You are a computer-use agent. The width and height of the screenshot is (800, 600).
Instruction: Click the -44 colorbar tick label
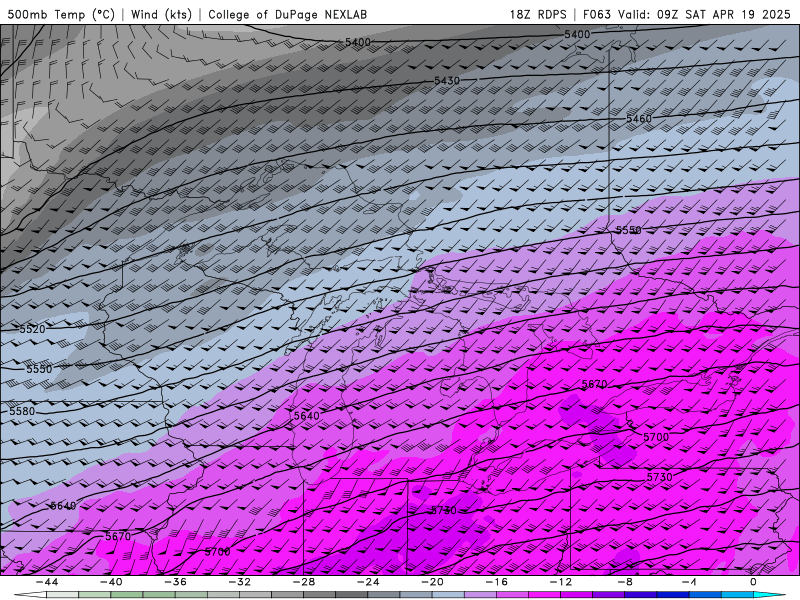[46, 582]
